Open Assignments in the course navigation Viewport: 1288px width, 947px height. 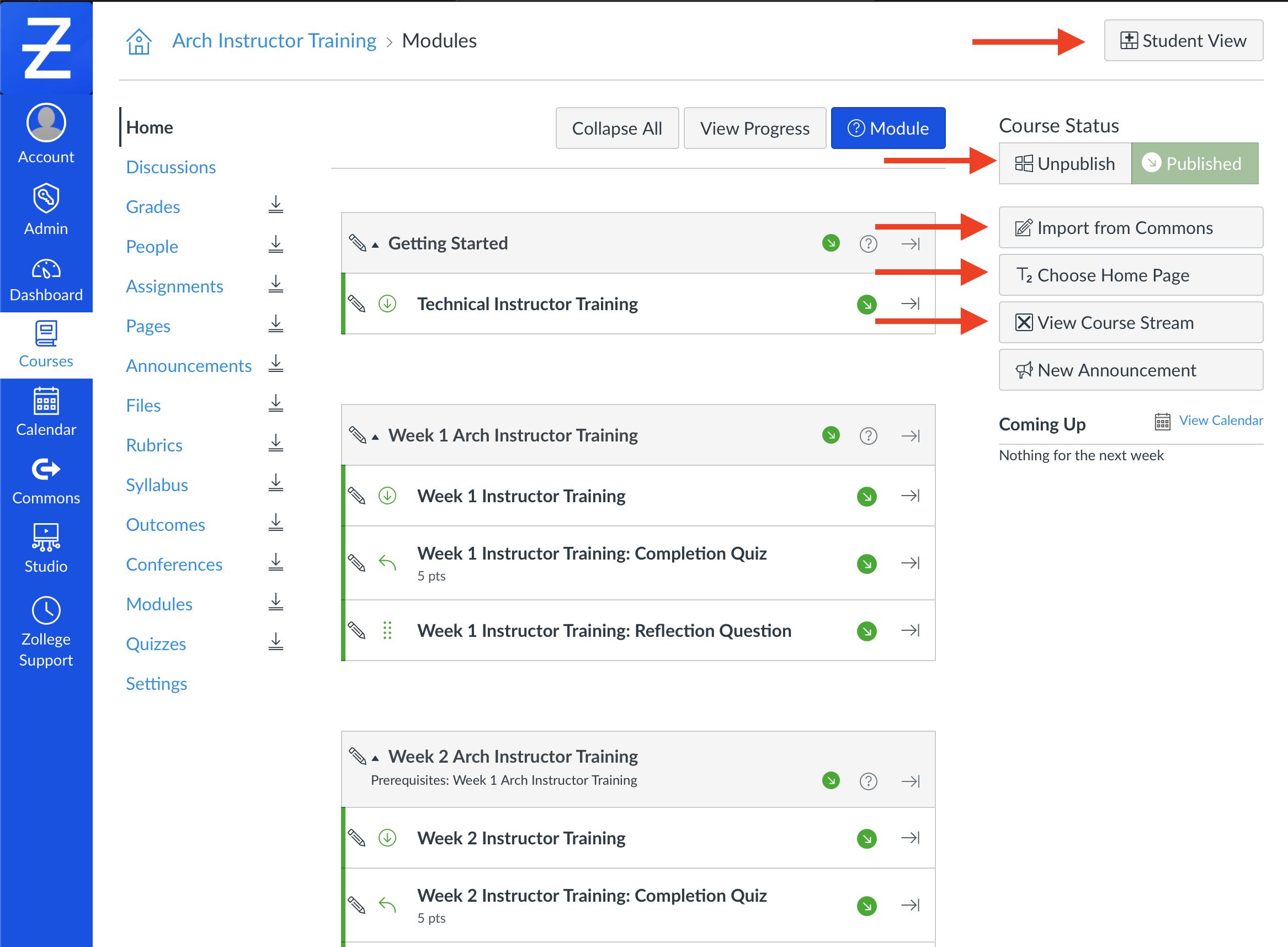[174, 286]
